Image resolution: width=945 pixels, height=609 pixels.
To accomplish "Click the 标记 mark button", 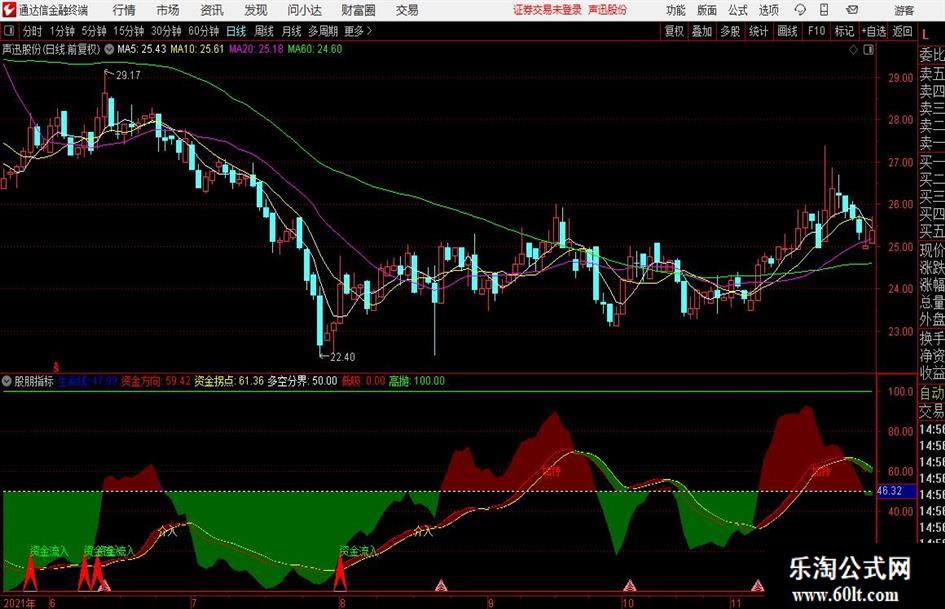I will click(x=844, y=31).
